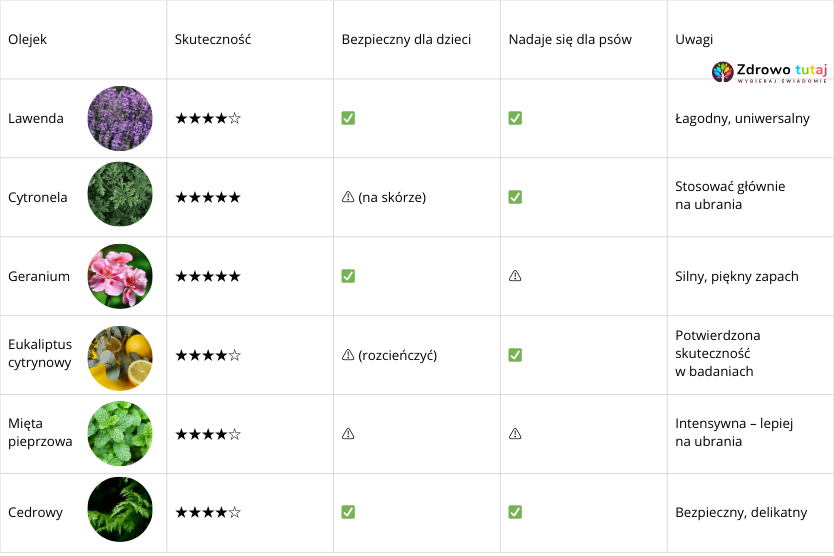Click the Skuteczność column header
The image size is (834, 556).
(213, 40)
